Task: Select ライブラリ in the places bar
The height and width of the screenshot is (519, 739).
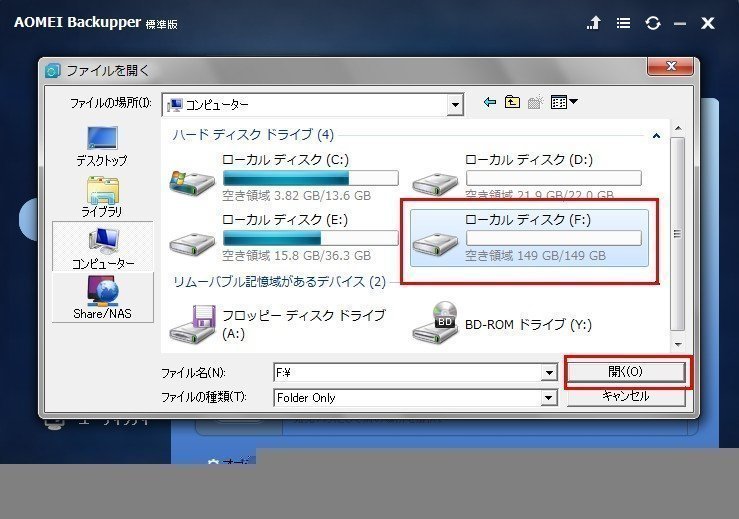Action: pyautogui.click(x=102, y=197)
